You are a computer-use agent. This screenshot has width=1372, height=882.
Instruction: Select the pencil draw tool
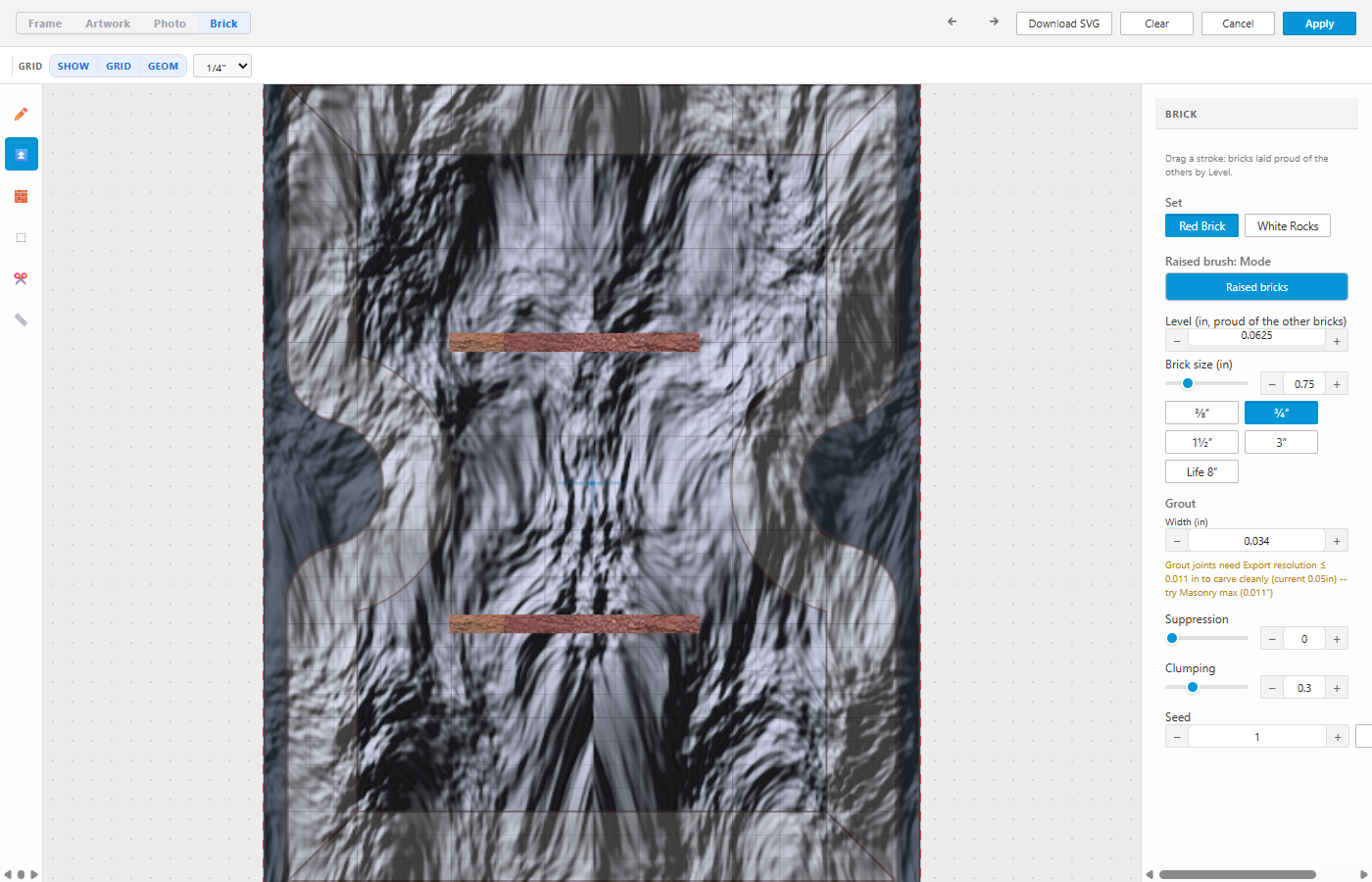coord(21,114)
